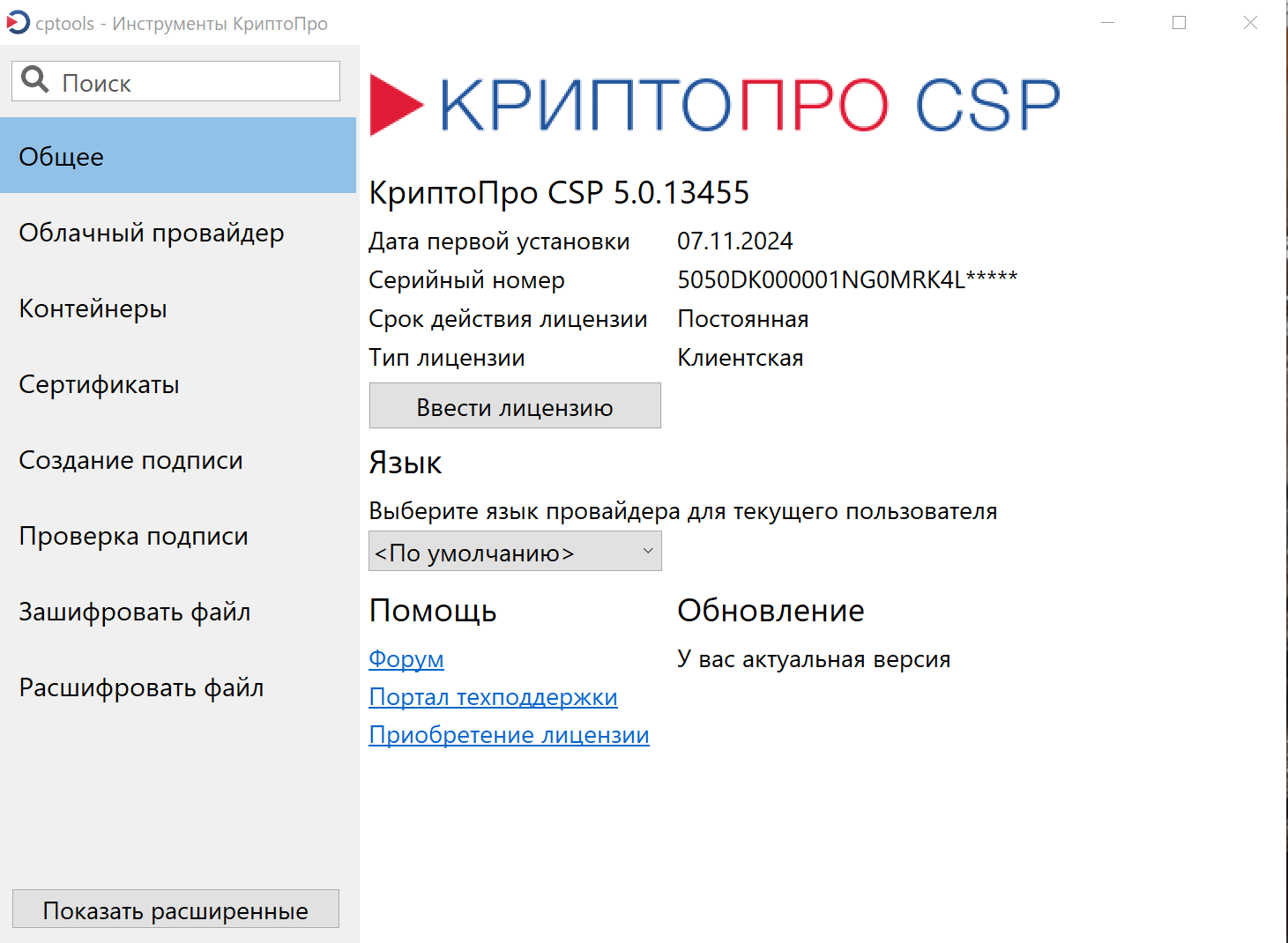Select the Общее section

[178, 156]
